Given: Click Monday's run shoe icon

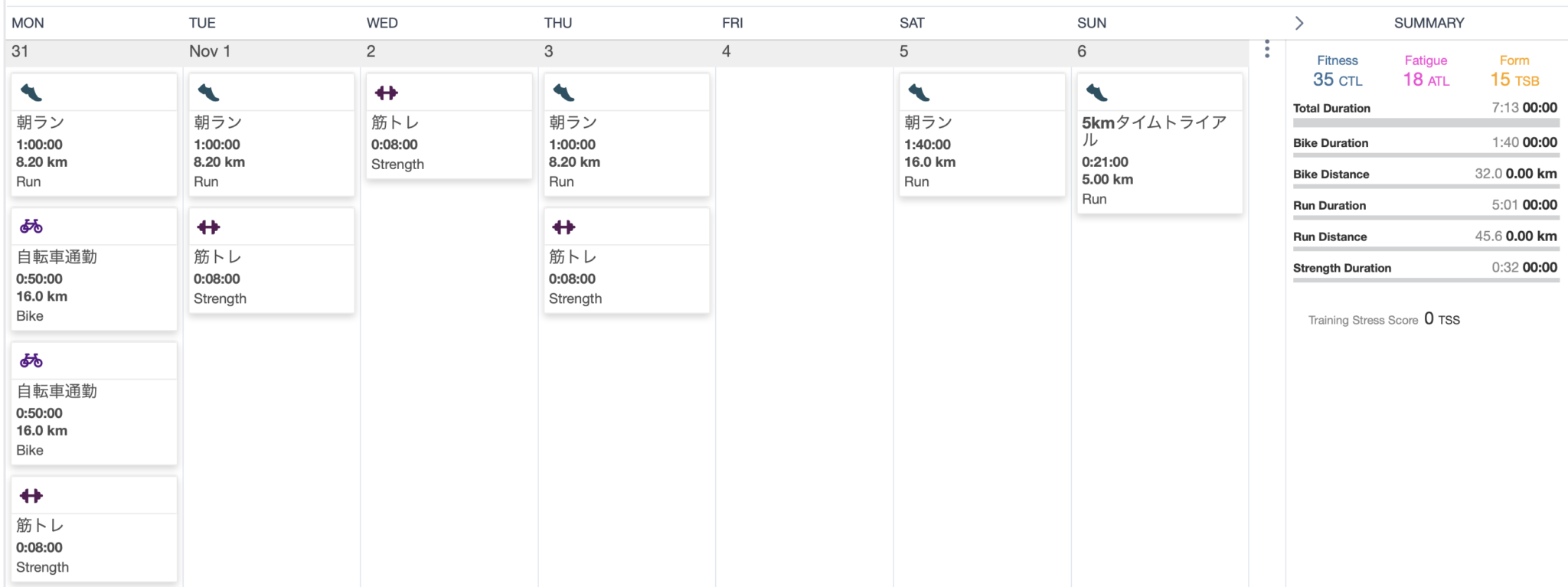Looking at the screenshot, I should point(31,93).
